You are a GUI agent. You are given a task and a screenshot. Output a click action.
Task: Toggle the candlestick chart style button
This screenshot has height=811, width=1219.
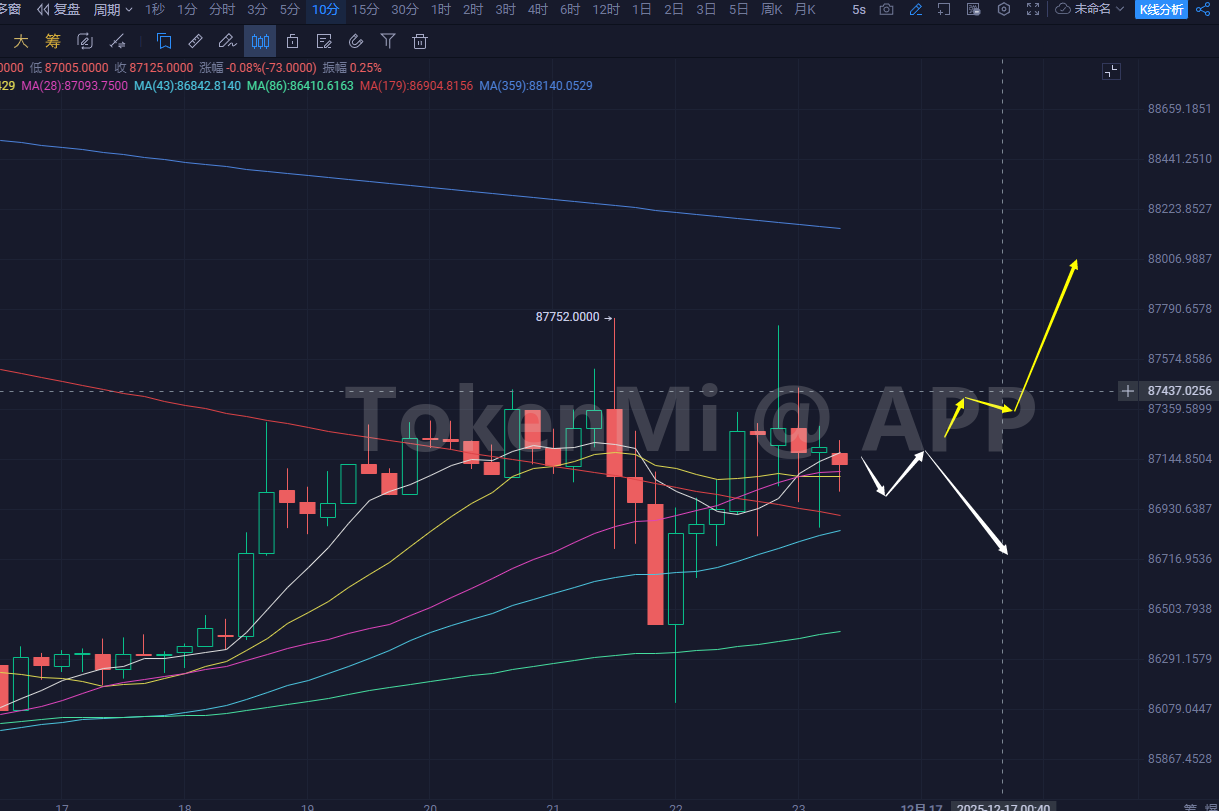click(260, 42)
